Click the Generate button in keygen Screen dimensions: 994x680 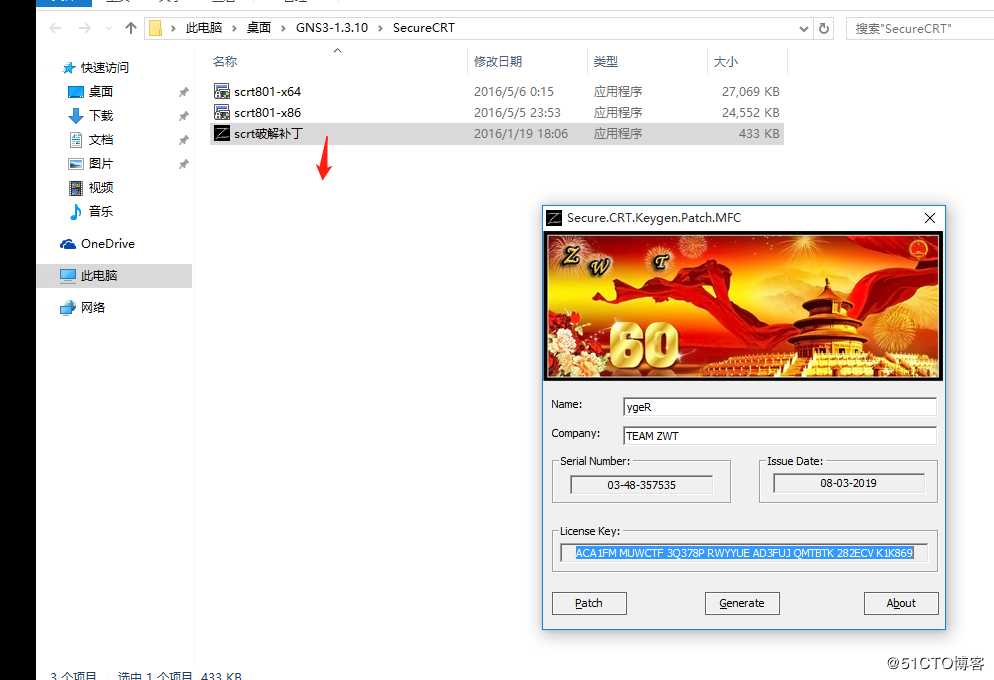point(742,603)
